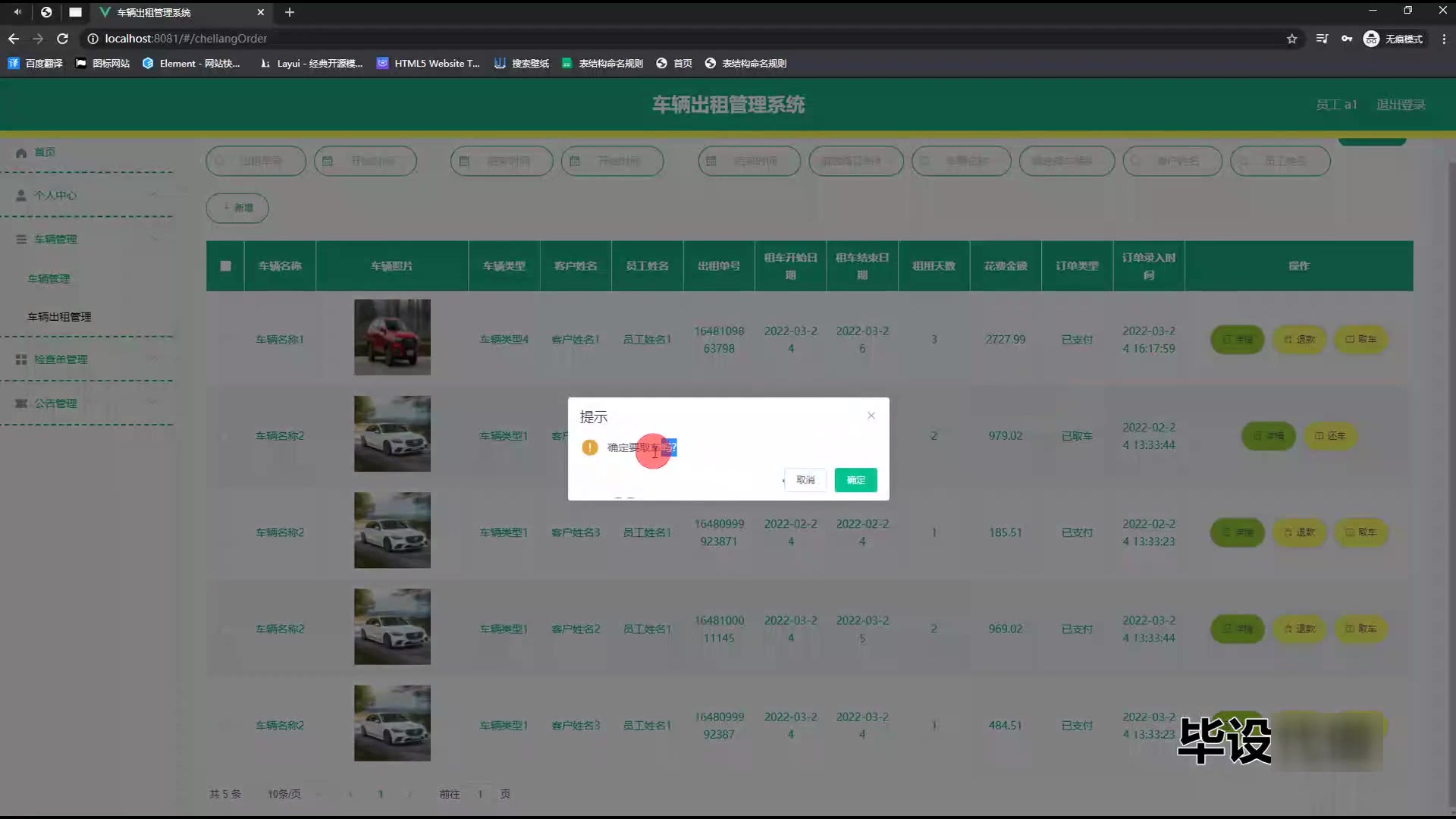Open the red car photo for 车辆名称1
The width and height of the screenshot is (1456, 819).
392,337
